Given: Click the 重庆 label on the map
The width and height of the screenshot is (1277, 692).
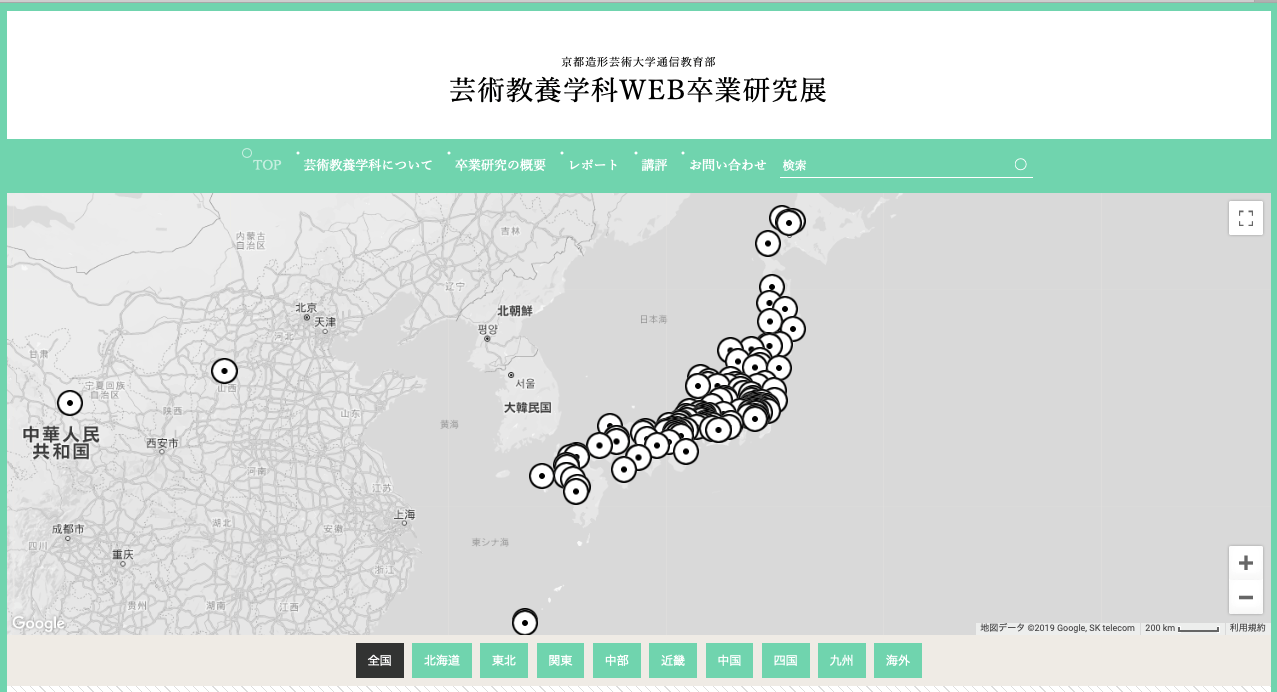Looking at the screenshot, I should [x=123, y=554].
